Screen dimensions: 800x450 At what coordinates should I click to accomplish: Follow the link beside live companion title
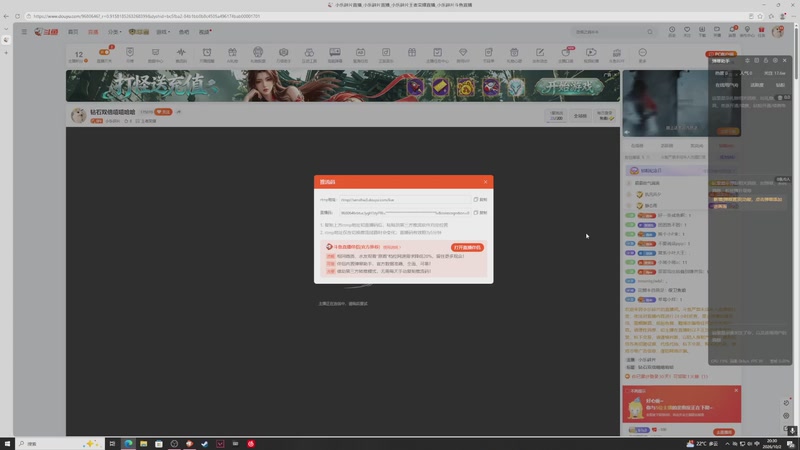click(x=391, y=247)
